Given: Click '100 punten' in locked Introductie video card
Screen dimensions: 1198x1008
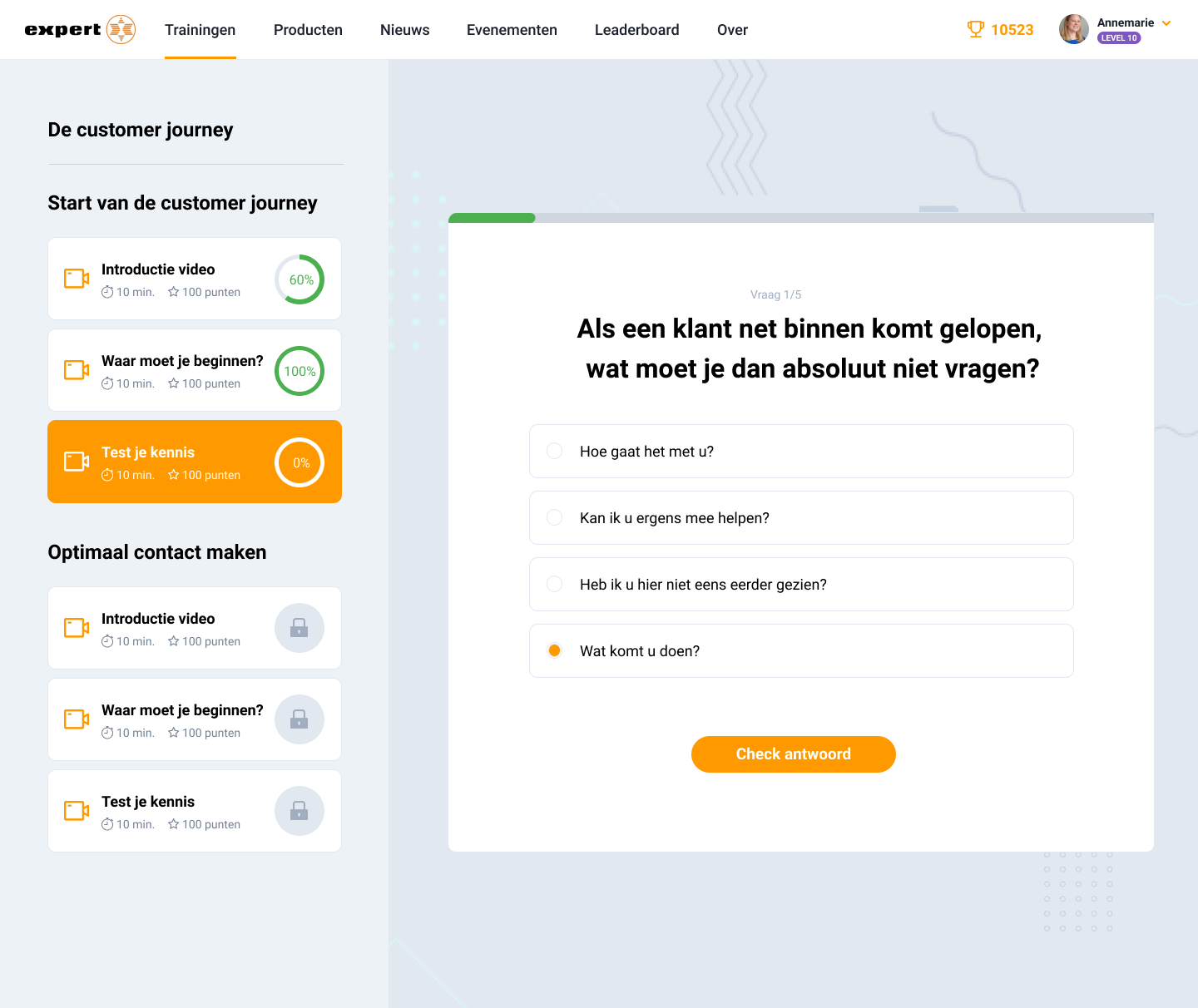Looking at the screenshot, I should (211, 641).
